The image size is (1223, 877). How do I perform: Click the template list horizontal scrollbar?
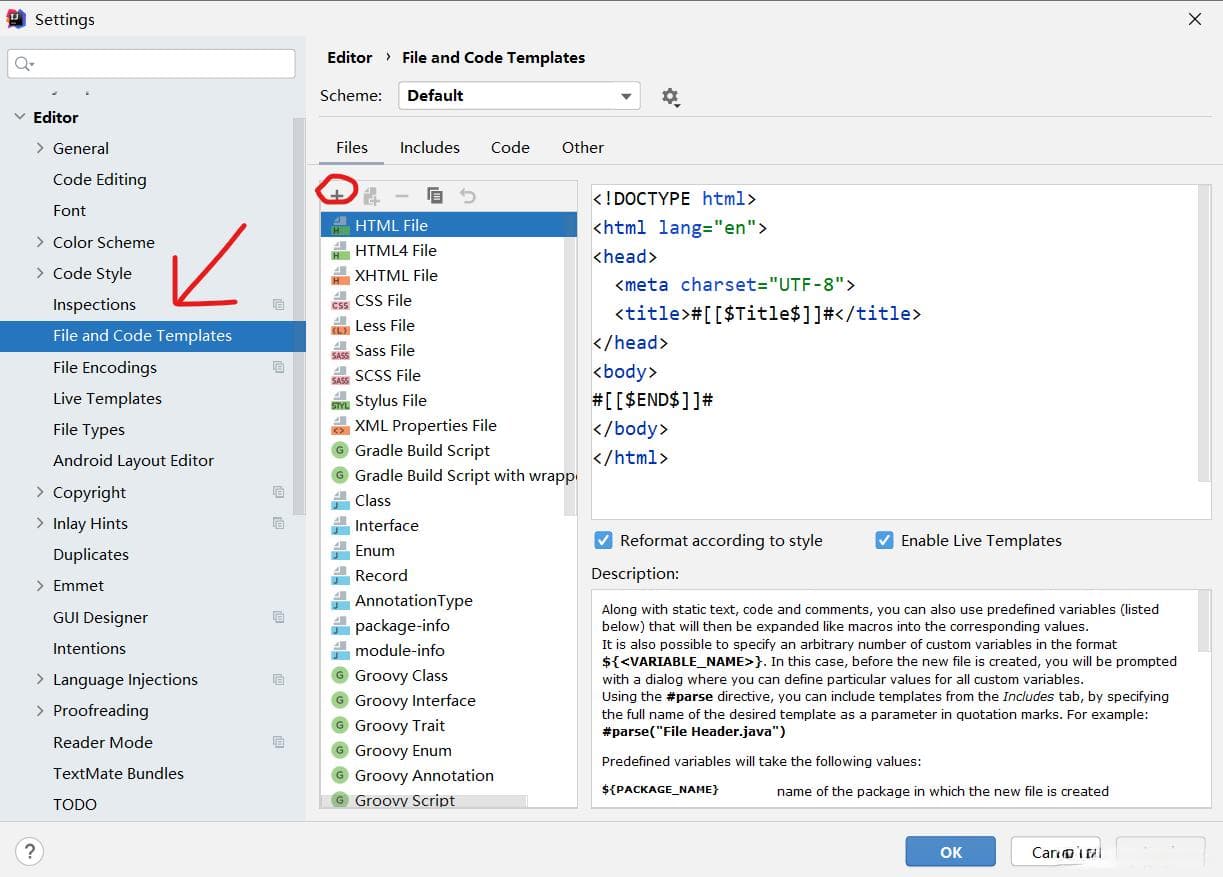point(424,801)
